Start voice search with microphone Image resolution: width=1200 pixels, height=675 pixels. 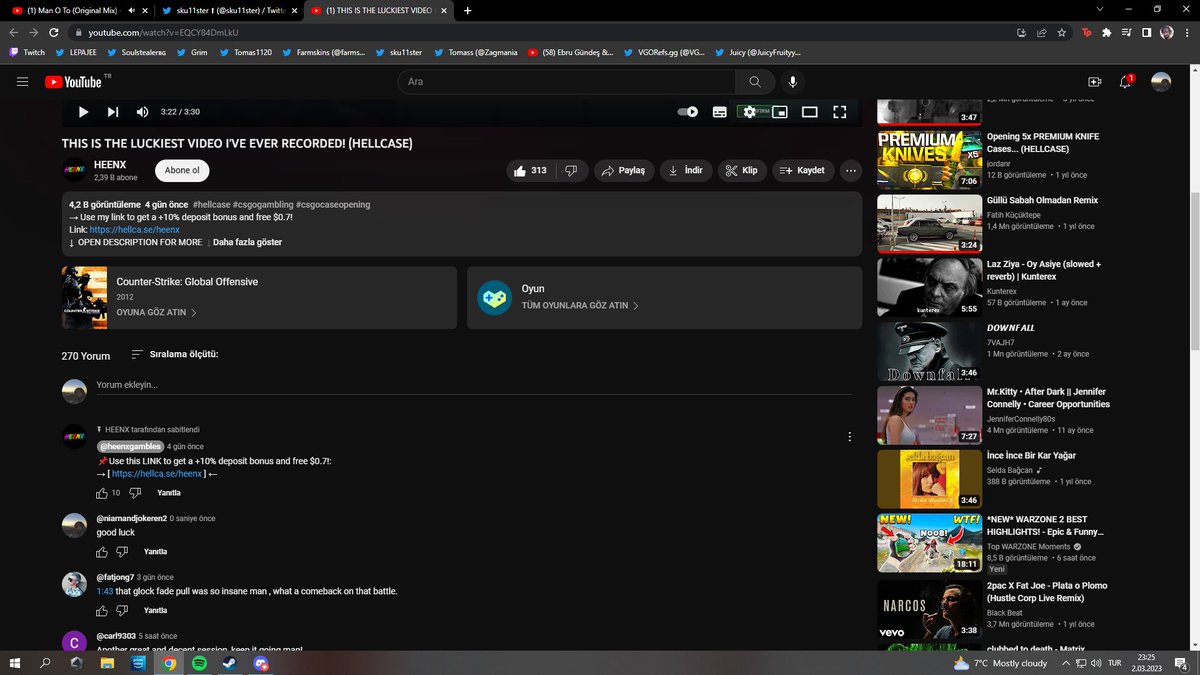point(793,82)
